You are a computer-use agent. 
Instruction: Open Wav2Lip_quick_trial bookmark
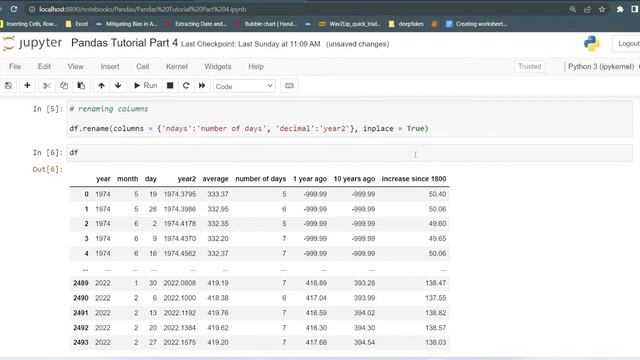coord(350,24)
